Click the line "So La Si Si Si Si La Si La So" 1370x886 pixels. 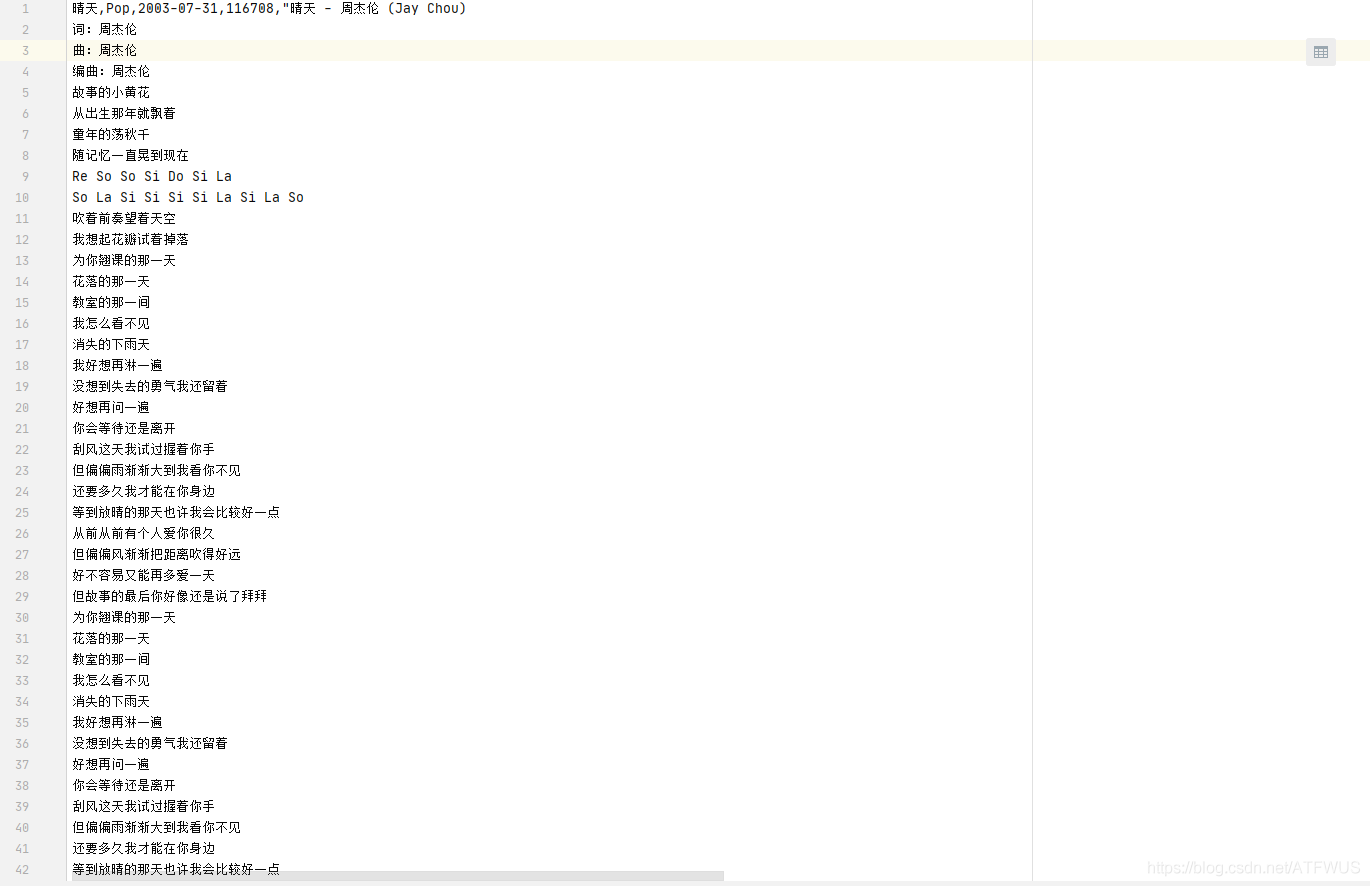coord(188,197)
